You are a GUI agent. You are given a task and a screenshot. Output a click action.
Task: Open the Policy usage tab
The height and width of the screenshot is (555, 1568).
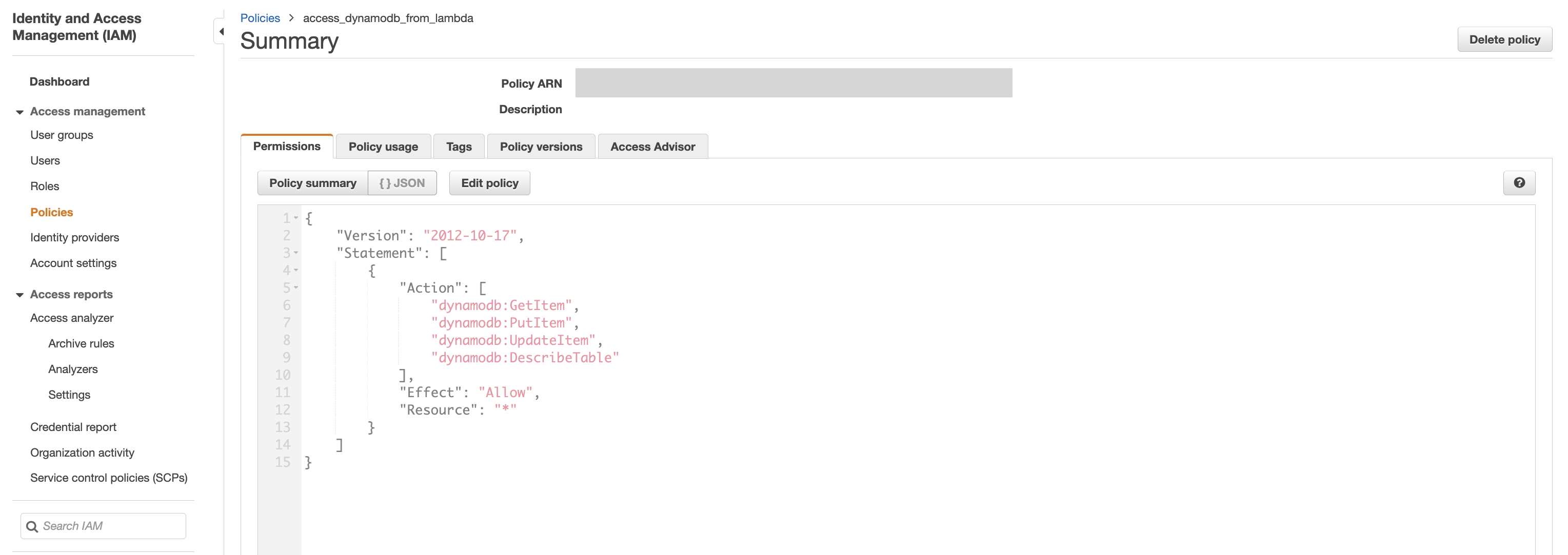(x=383, y=147)
